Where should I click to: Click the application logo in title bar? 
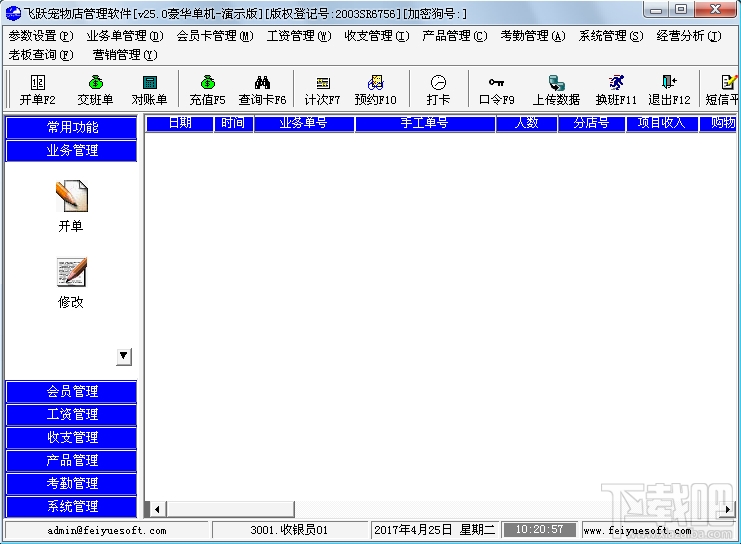[x=13, y=13]
